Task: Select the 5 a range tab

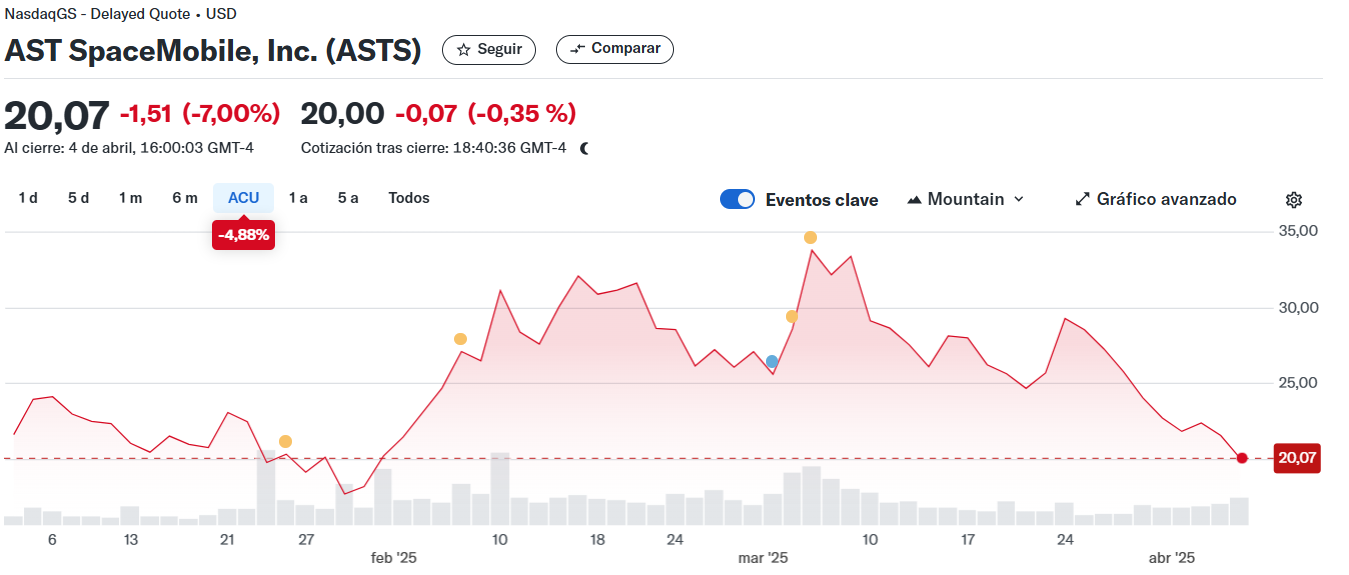Action: [x=348, y=198]
